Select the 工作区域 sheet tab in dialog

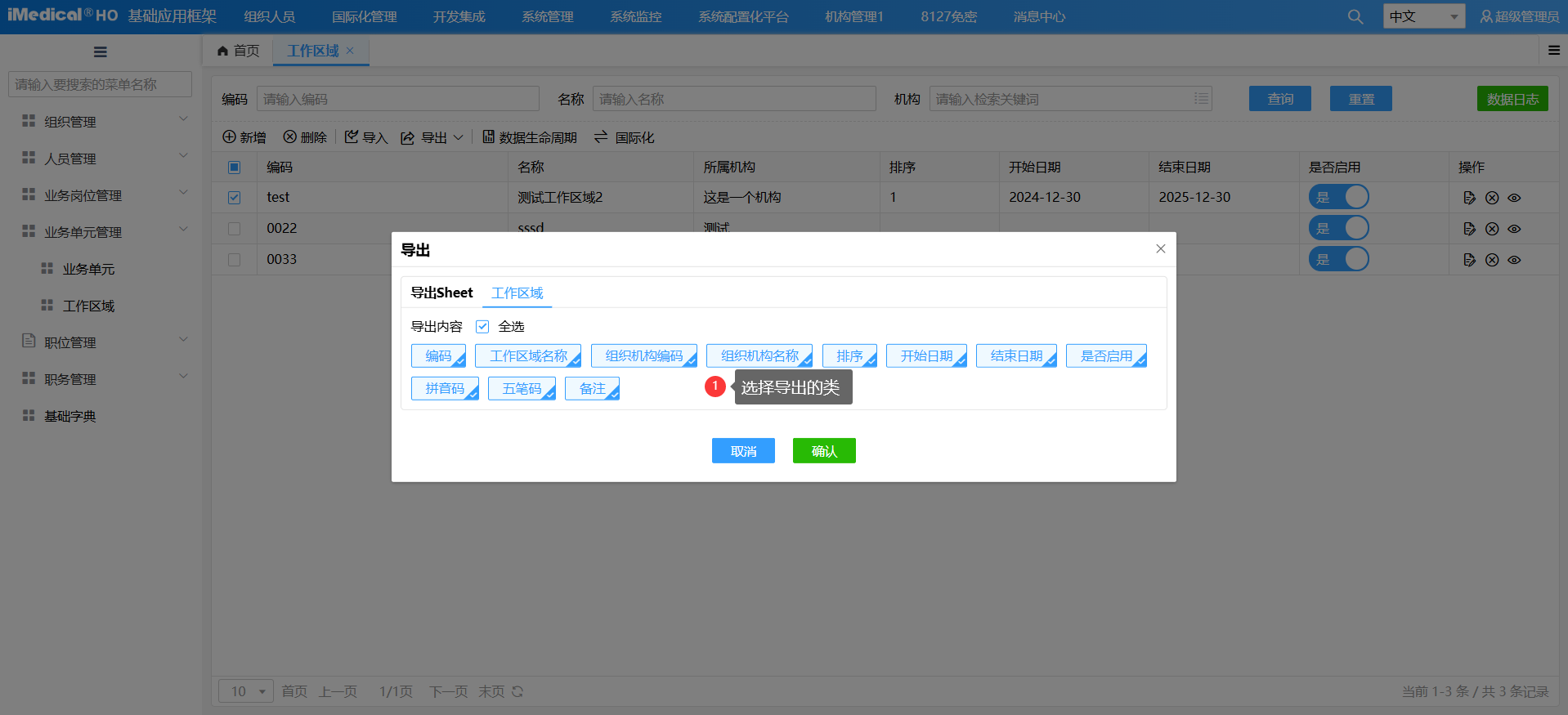[x=517, y=293]
